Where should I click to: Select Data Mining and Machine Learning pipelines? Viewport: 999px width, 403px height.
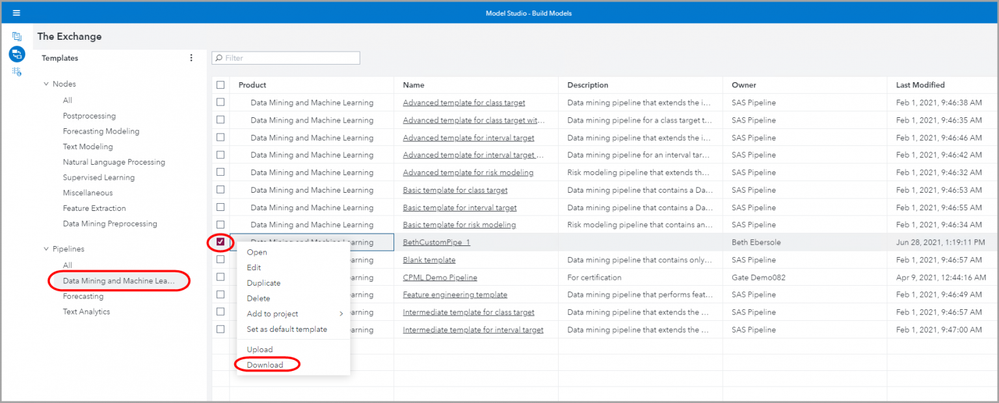118,281
